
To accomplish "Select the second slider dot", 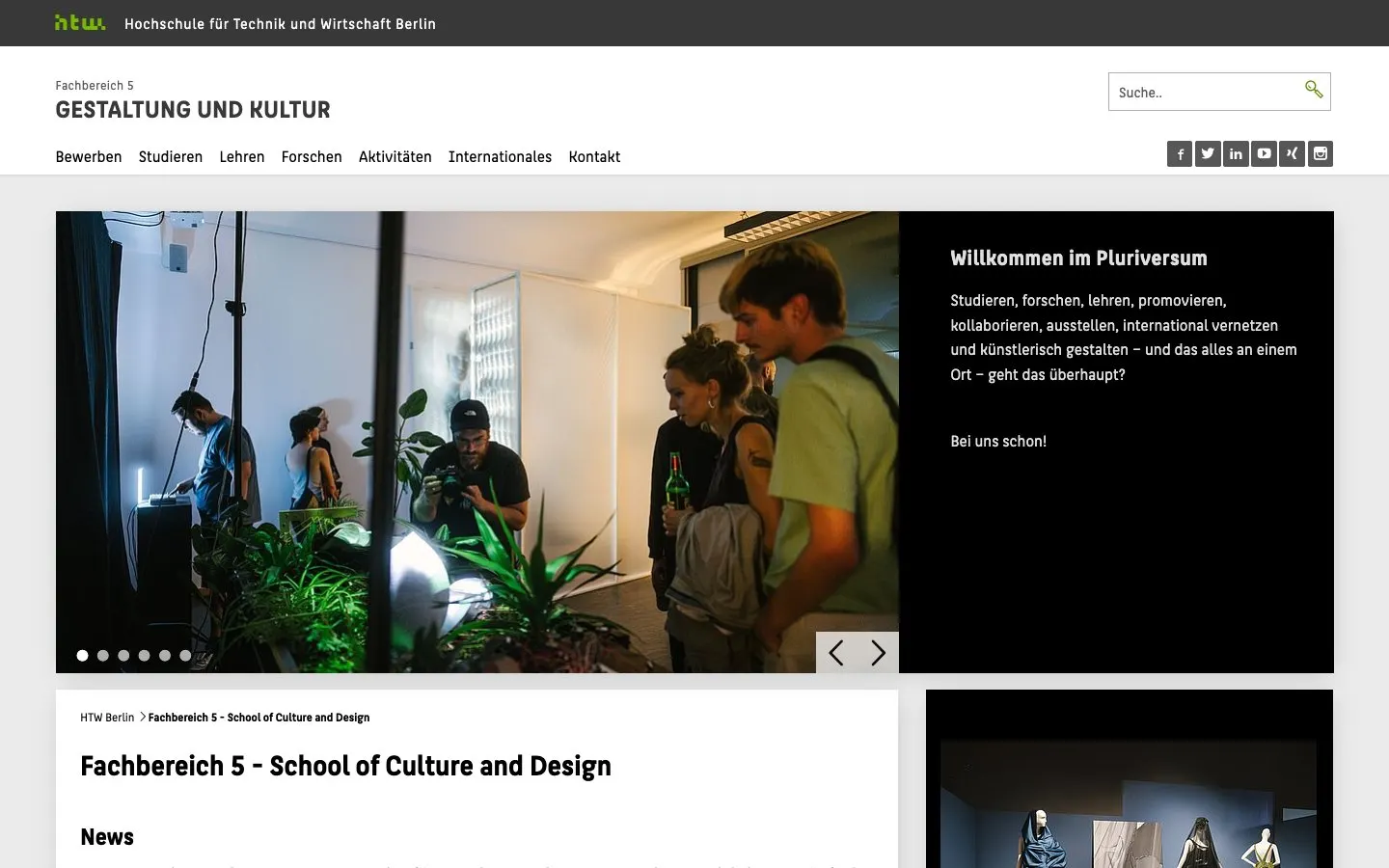I will pos(103,656).
